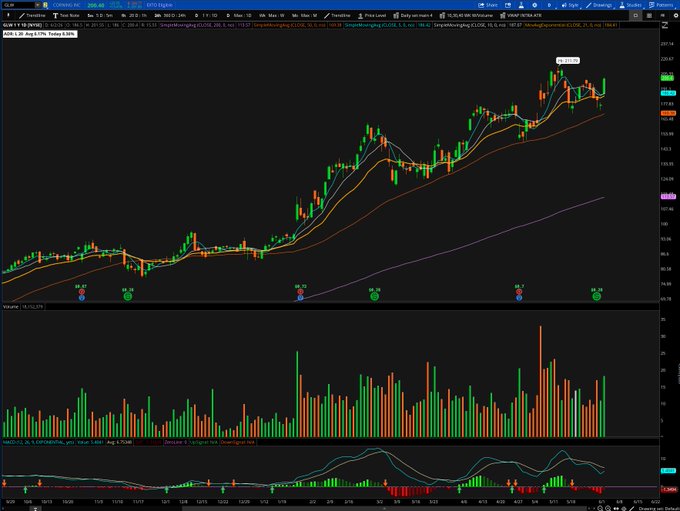Click the Share button
Viewport: 680px width, 511px height.
tap(488, 5)
